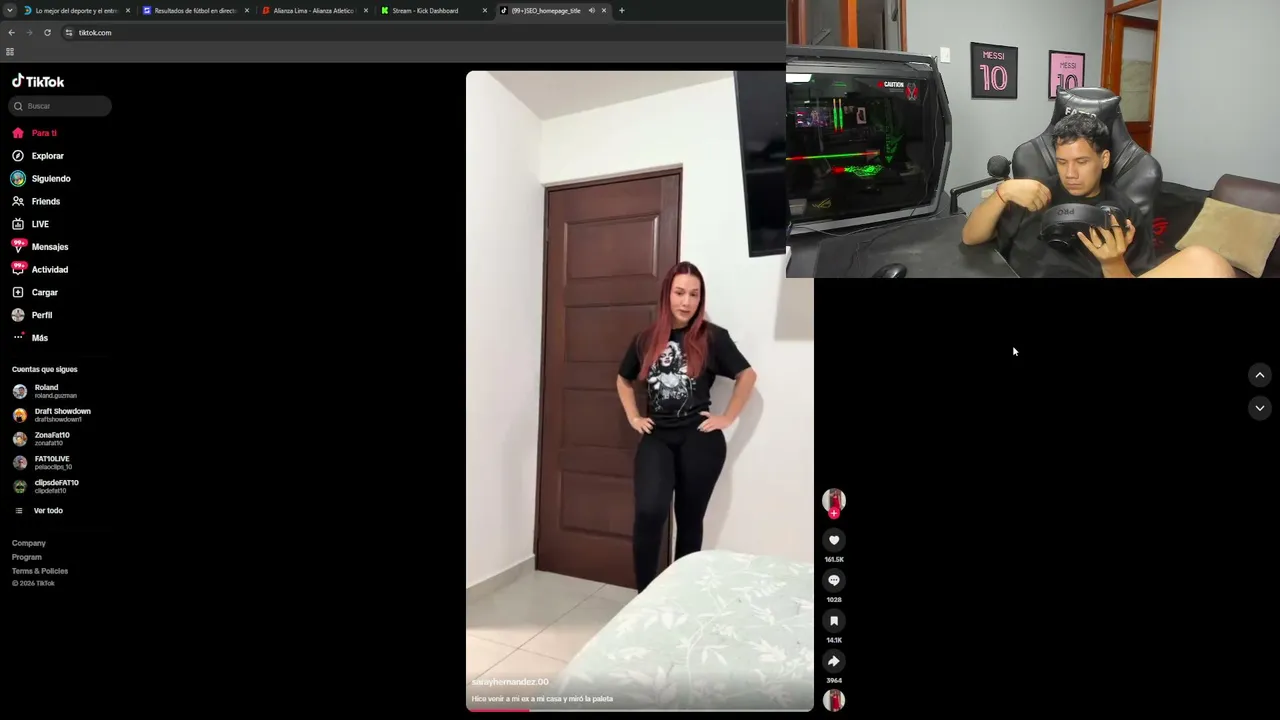
Task: Reload the TikTok page
Action: (47, 33)
